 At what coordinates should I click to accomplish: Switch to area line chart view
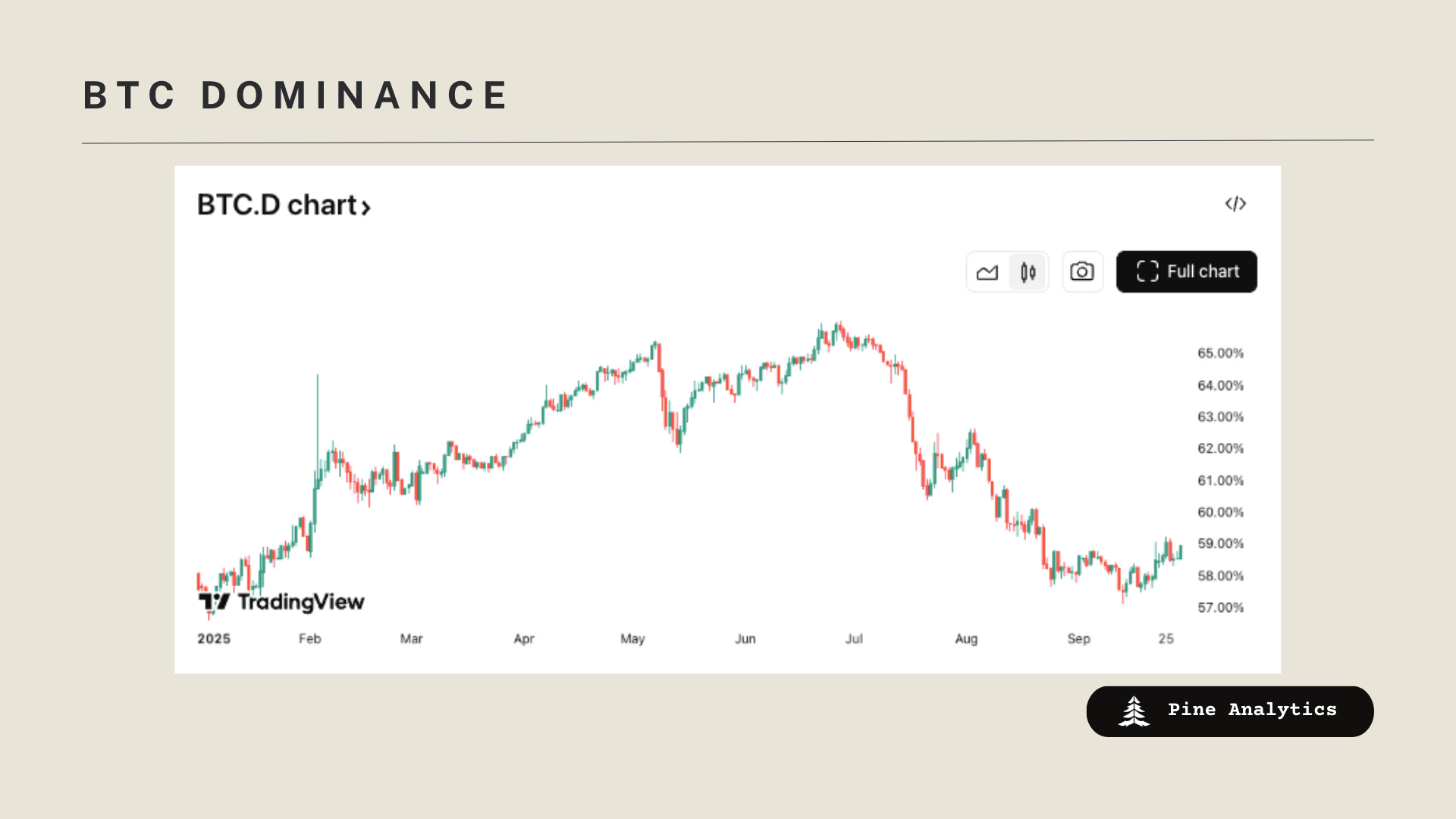(x=987, y=272)
